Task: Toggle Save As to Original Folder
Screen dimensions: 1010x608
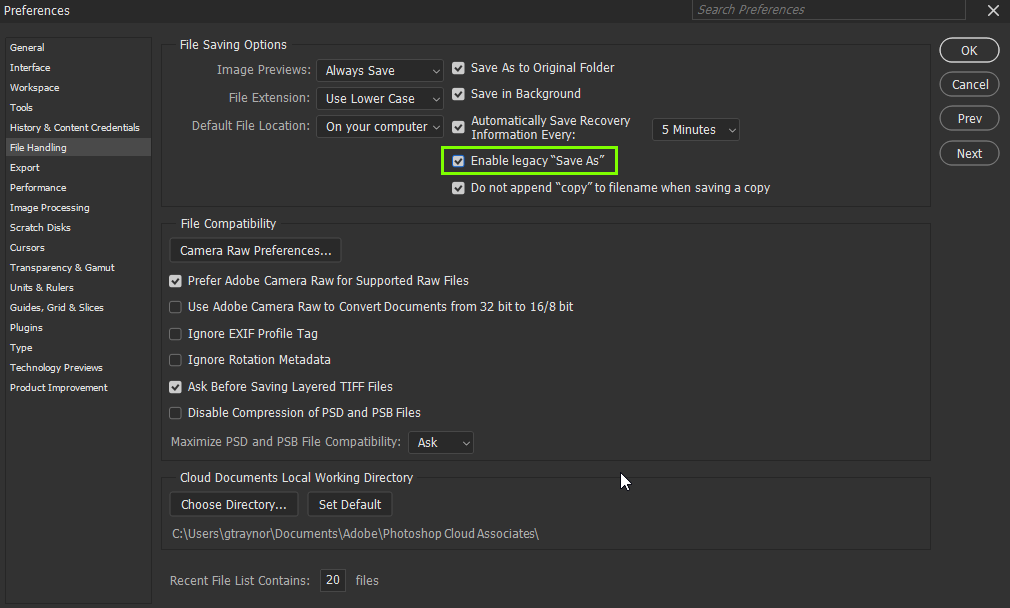Action: 458,68
